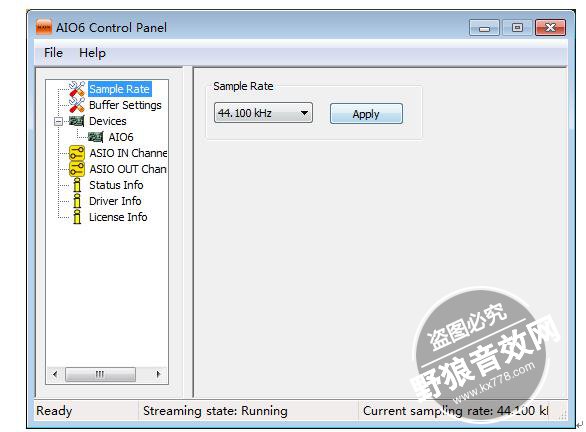Click the tree scrollbar right arrow
Image resolution: width=586 pixels, height=432 pixels.
coord(158,374)
